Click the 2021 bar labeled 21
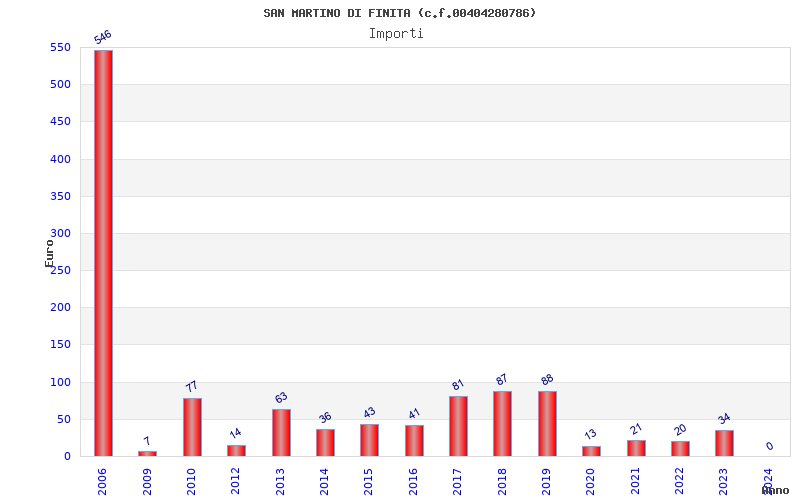The height and width of the screenshot is (500, 800). pos(636,448)
